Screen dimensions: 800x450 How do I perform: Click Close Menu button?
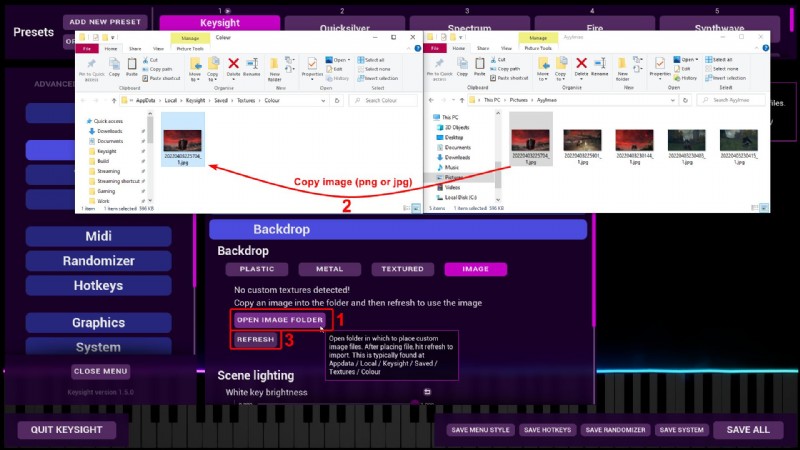tap(101, 371)
